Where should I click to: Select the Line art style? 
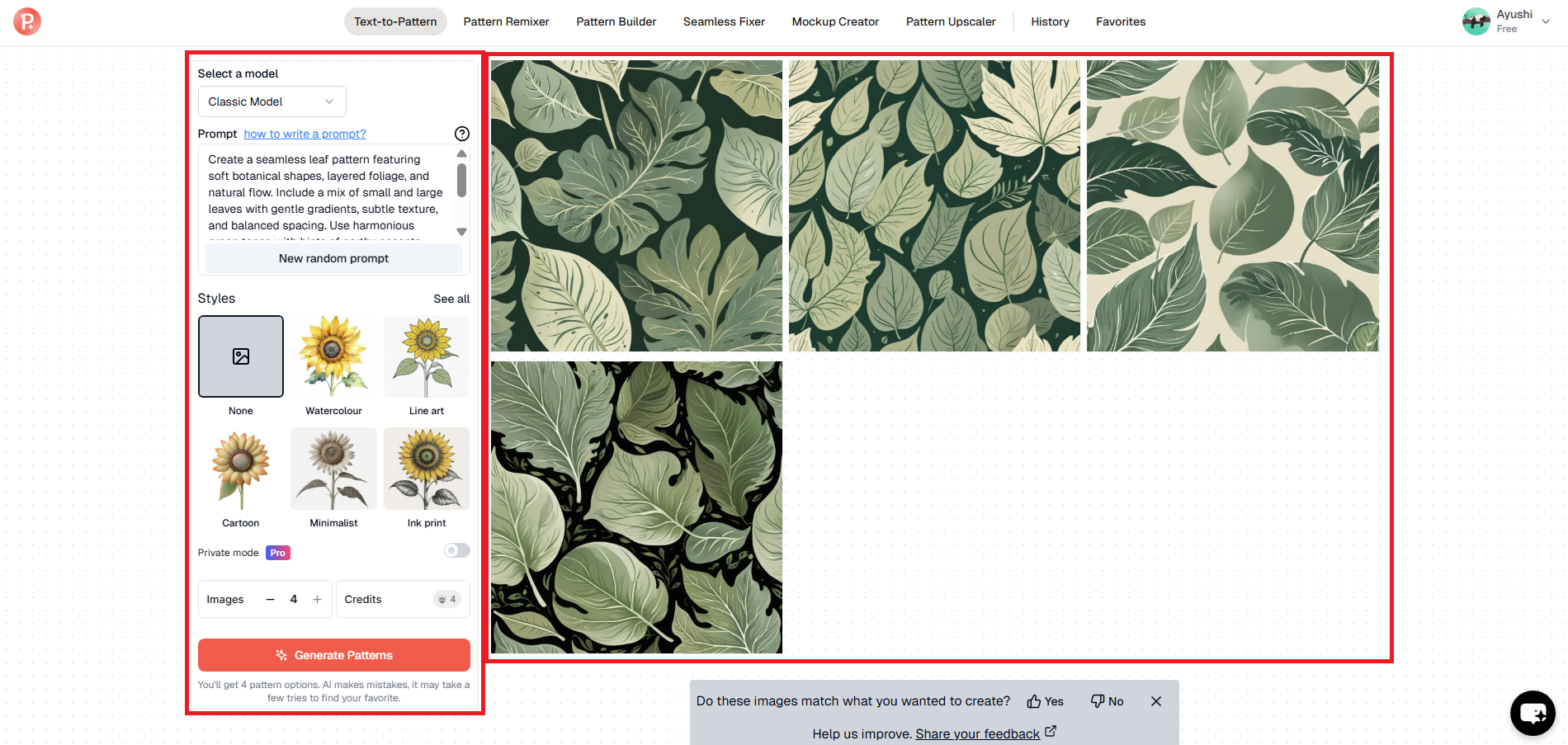click(x=426, y=356)
